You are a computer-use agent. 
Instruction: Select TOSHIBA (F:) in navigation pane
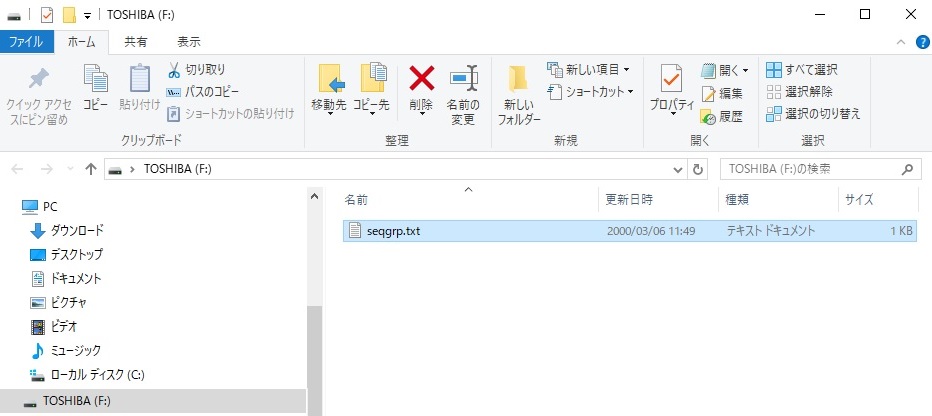coord(153,401)
